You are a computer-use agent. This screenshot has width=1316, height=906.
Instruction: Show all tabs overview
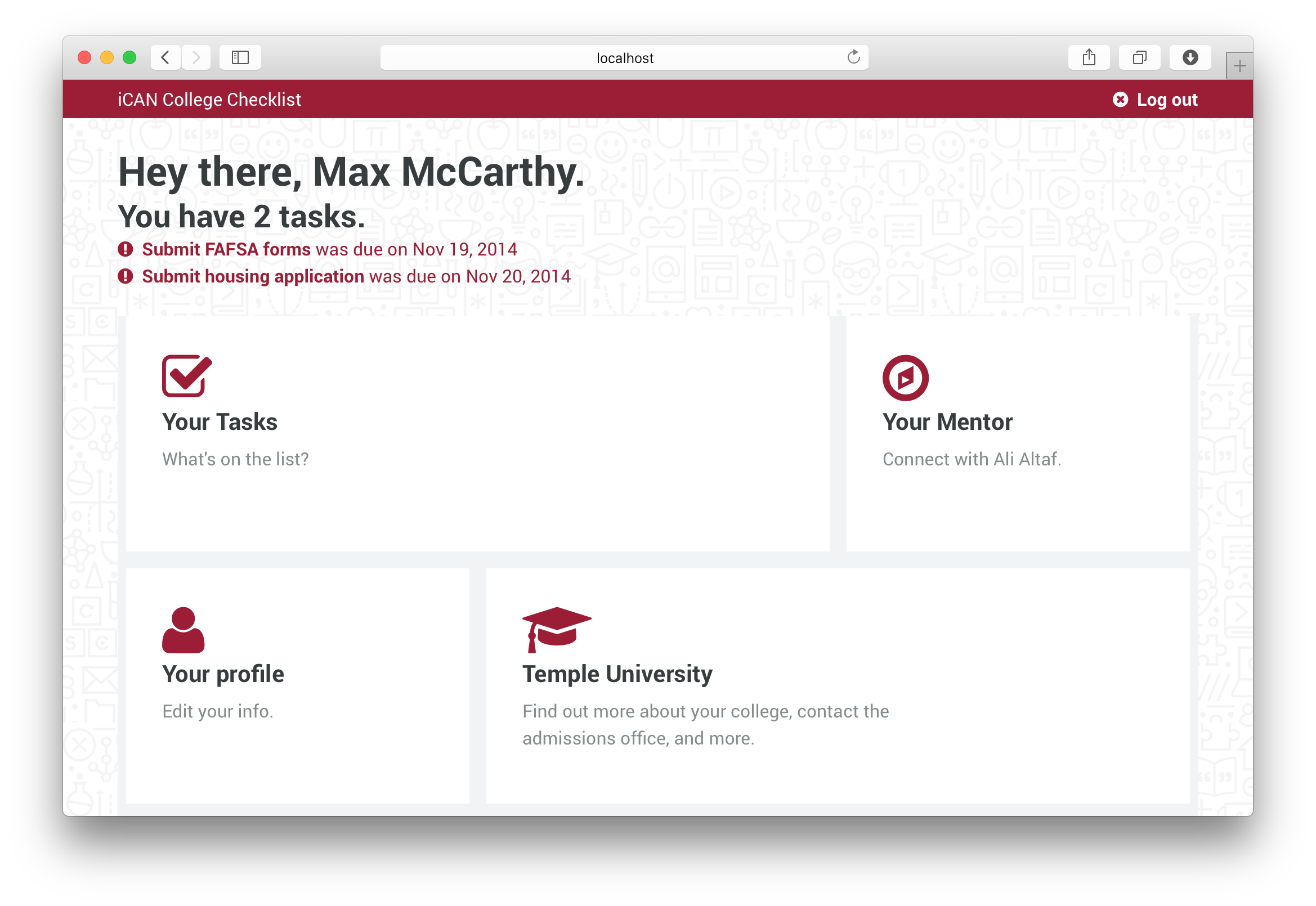(1139, 57)
